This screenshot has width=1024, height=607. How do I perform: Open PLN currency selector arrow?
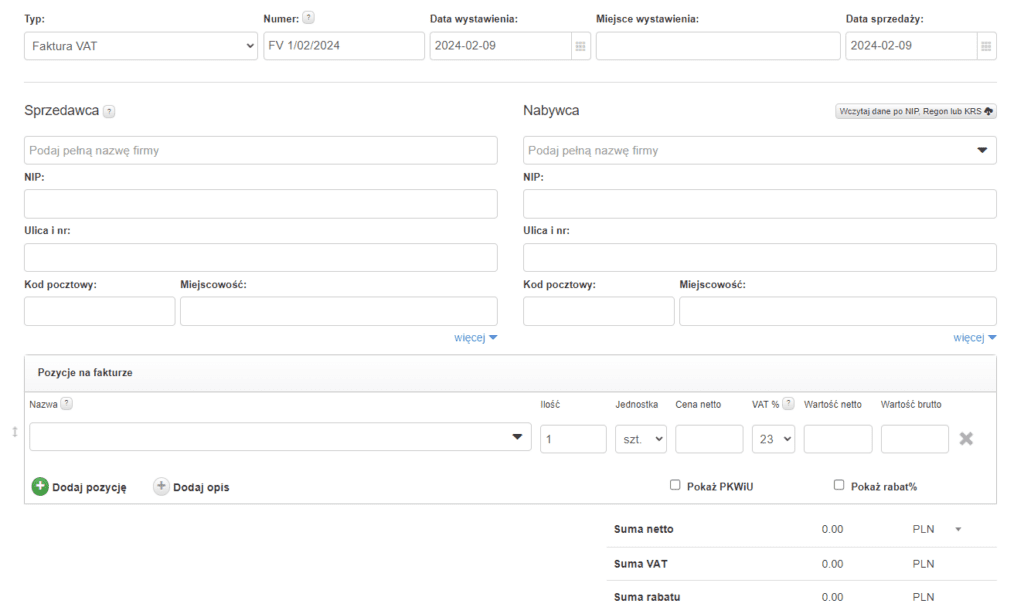coord(958,530)
